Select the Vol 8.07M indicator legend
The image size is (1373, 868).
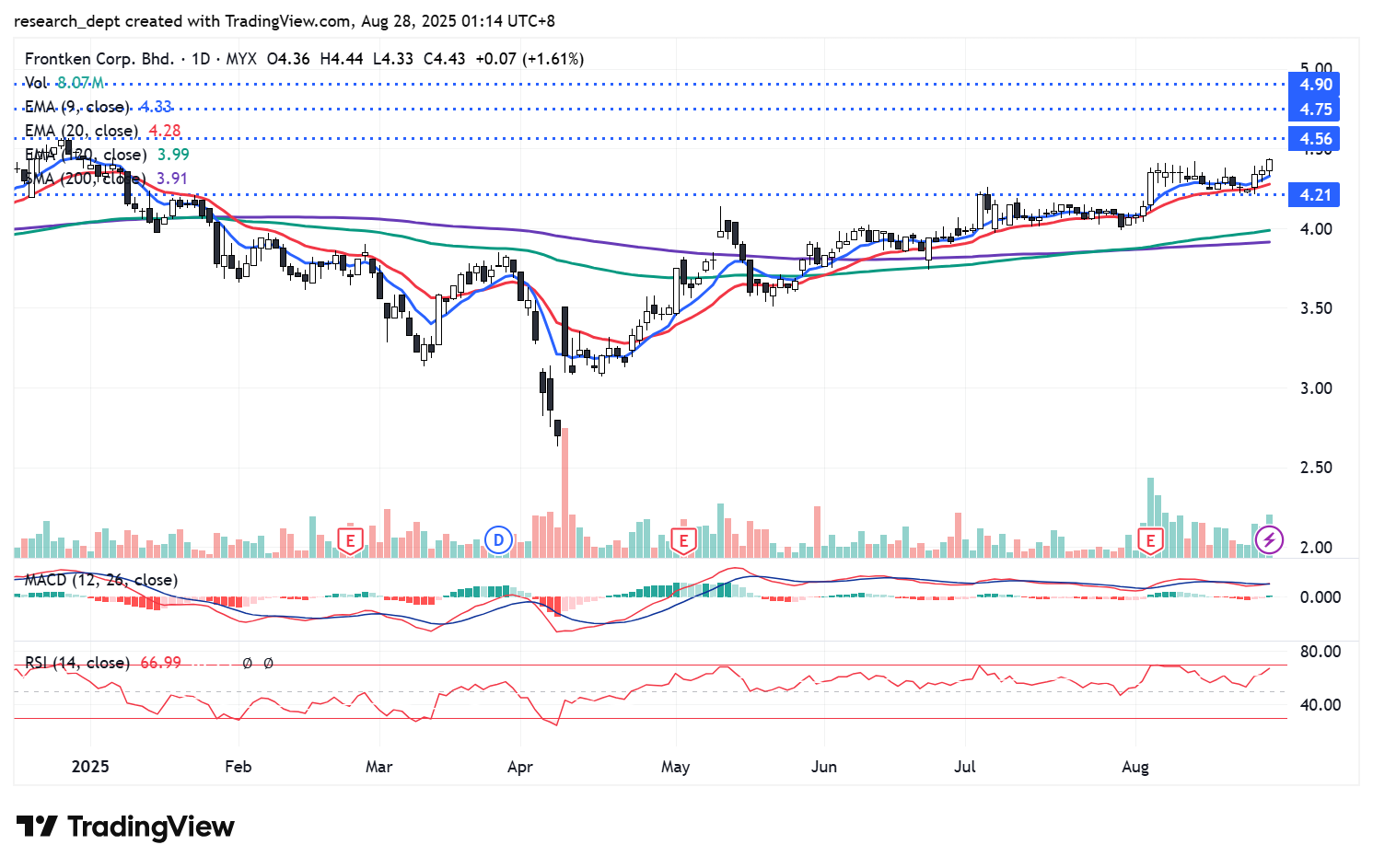(64, 83)
